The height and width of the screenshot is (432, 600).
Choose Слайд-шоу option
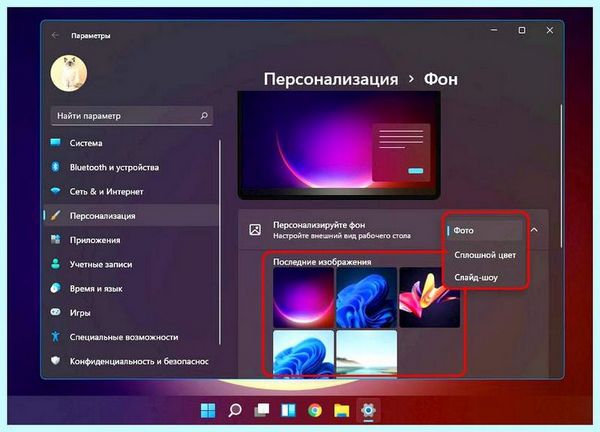476,277
